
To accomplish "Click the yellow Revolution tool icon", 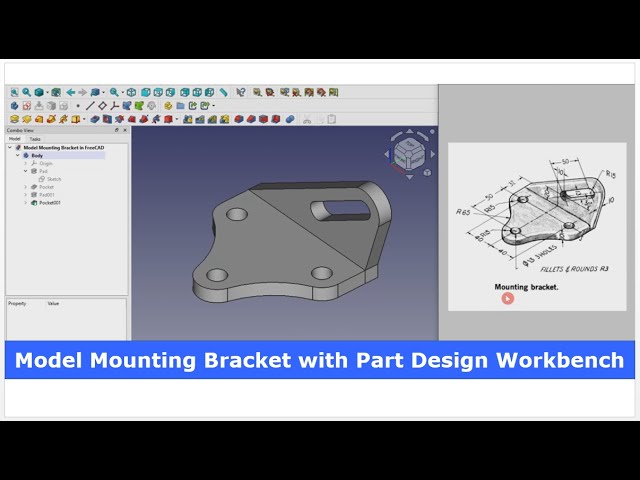I will coord(27,119).
